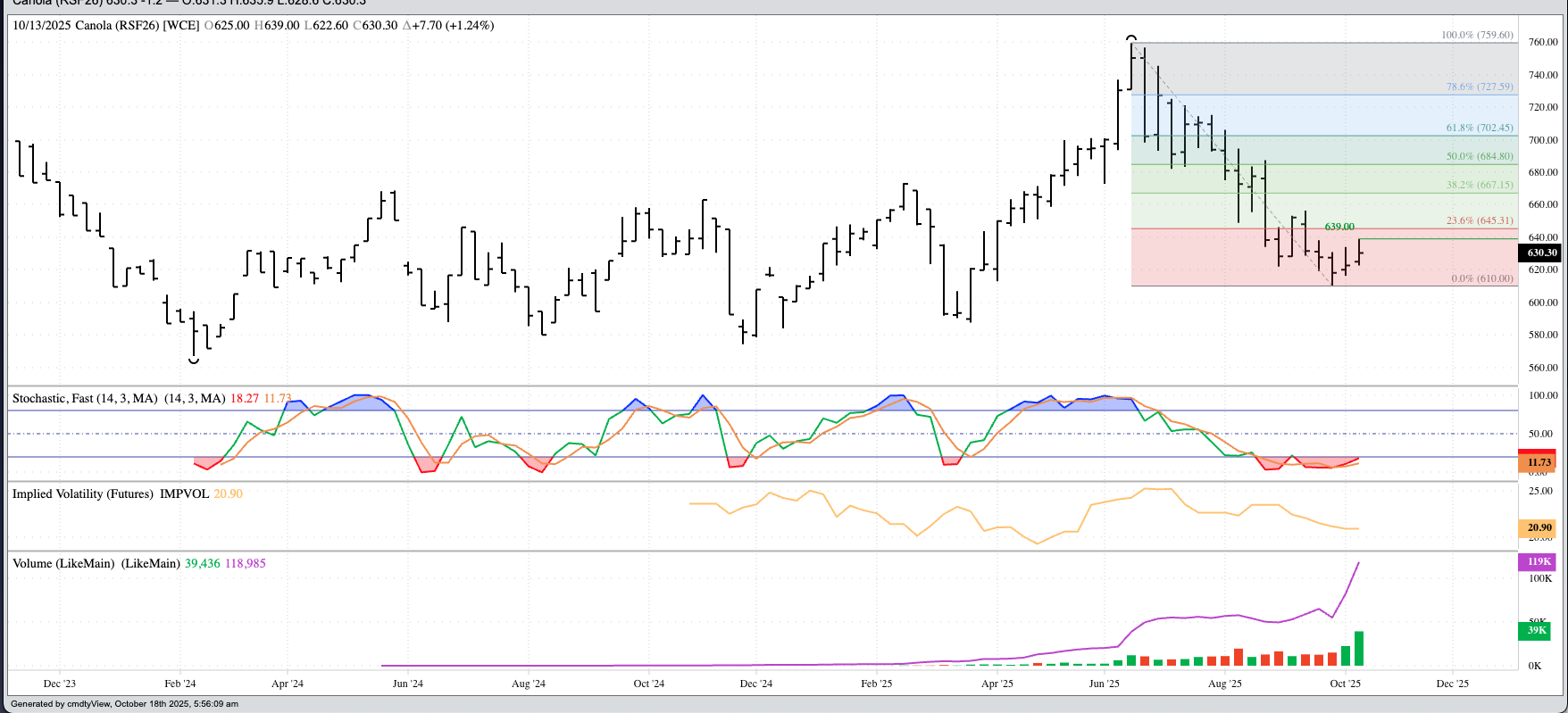This screenshot has height=713, width=1568.
Task: Click the 100.0% (759.60) Fibonacci label
Action: click(1477, 35)
